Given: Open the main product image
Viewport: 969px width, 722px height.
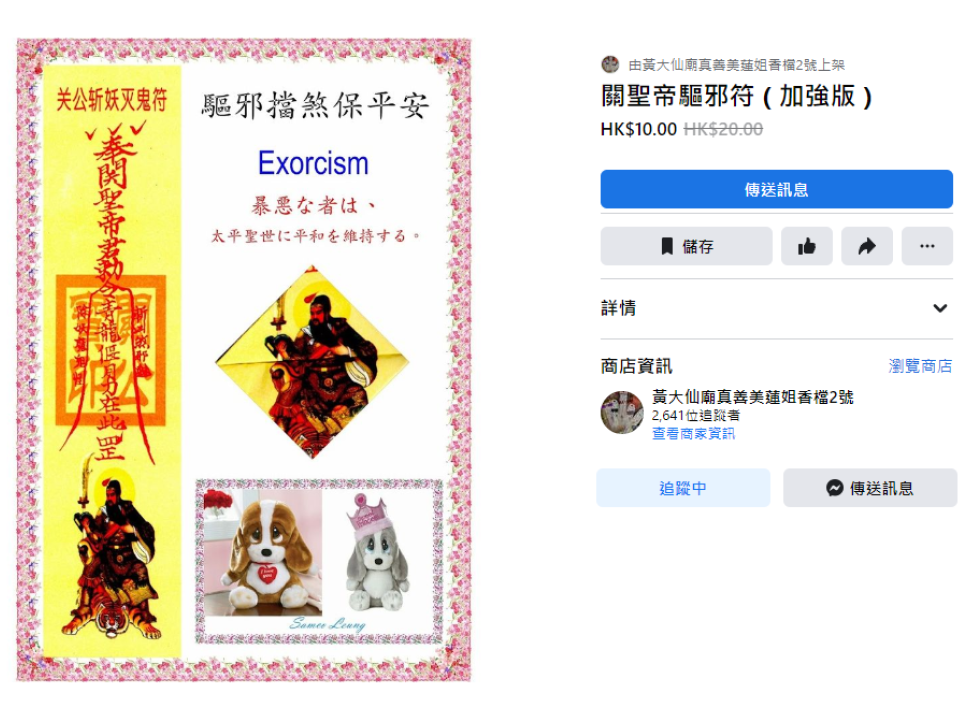Looking at the screenshot, I should coord(244,360).
